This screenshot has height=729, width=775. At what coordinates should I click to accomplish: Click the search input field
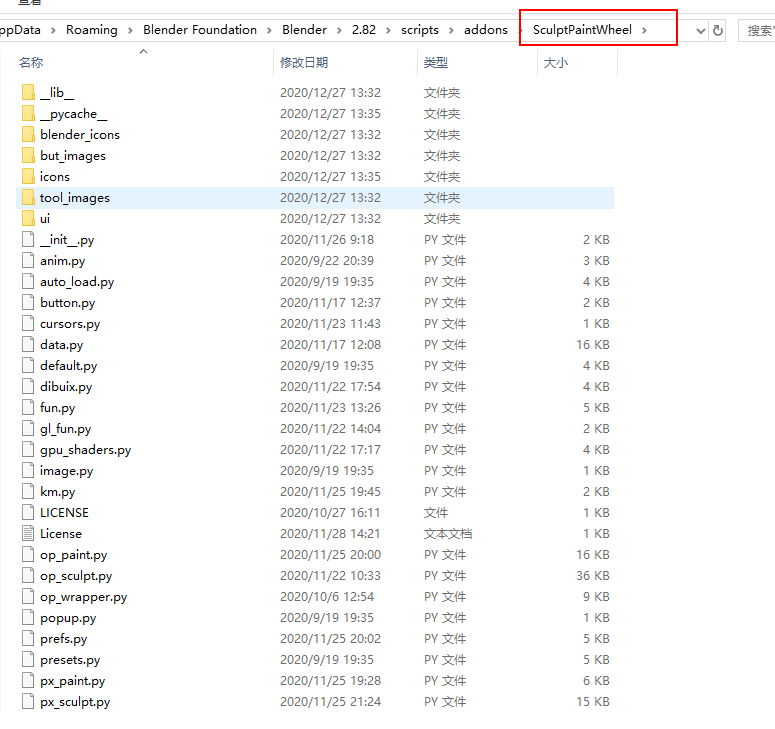click(757, 31)
